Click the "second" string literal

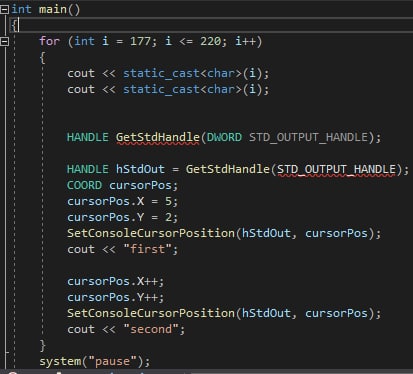[151, 329]
